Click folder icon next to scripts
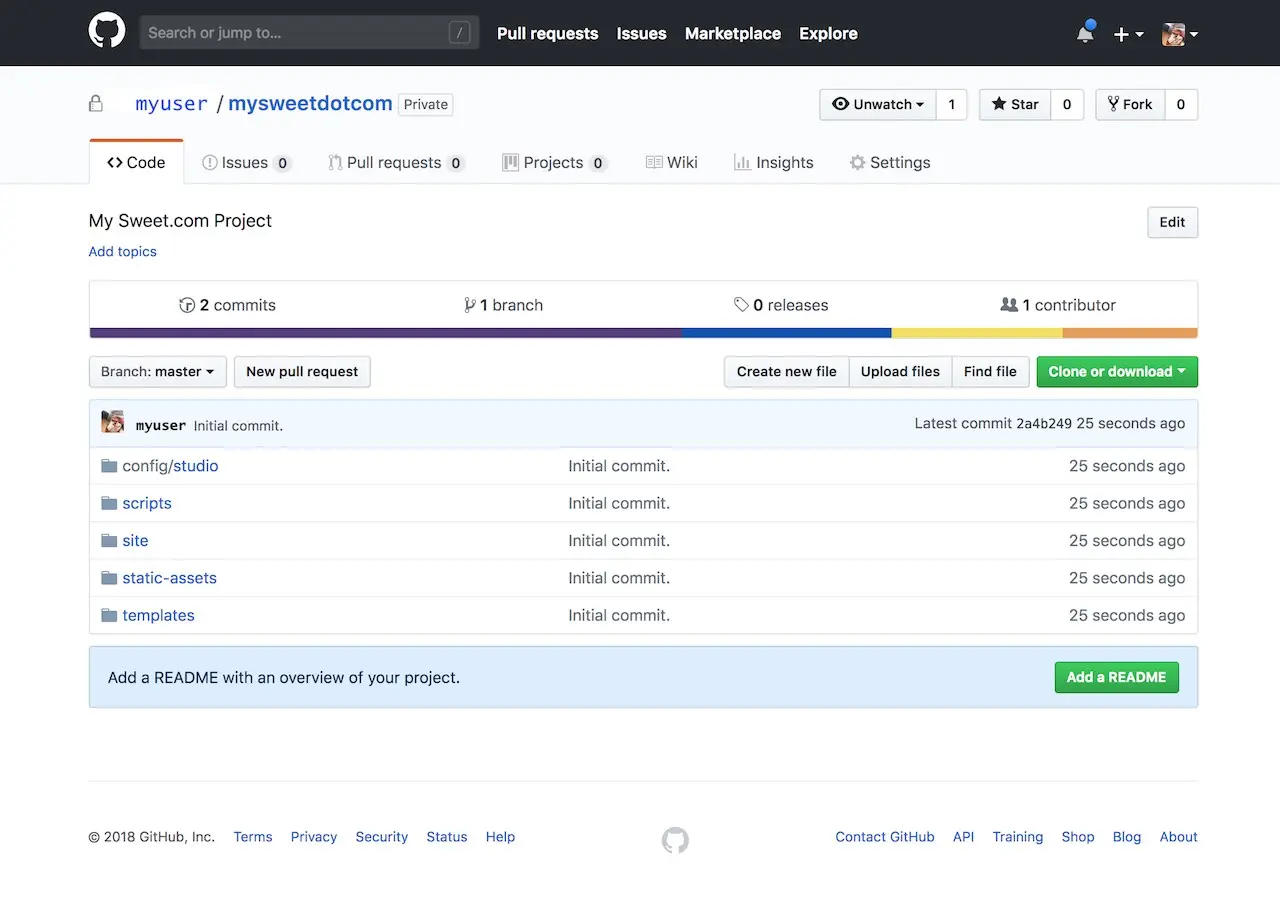The width and height of the screenshot is (1280, 905). (x=109, y=503)
